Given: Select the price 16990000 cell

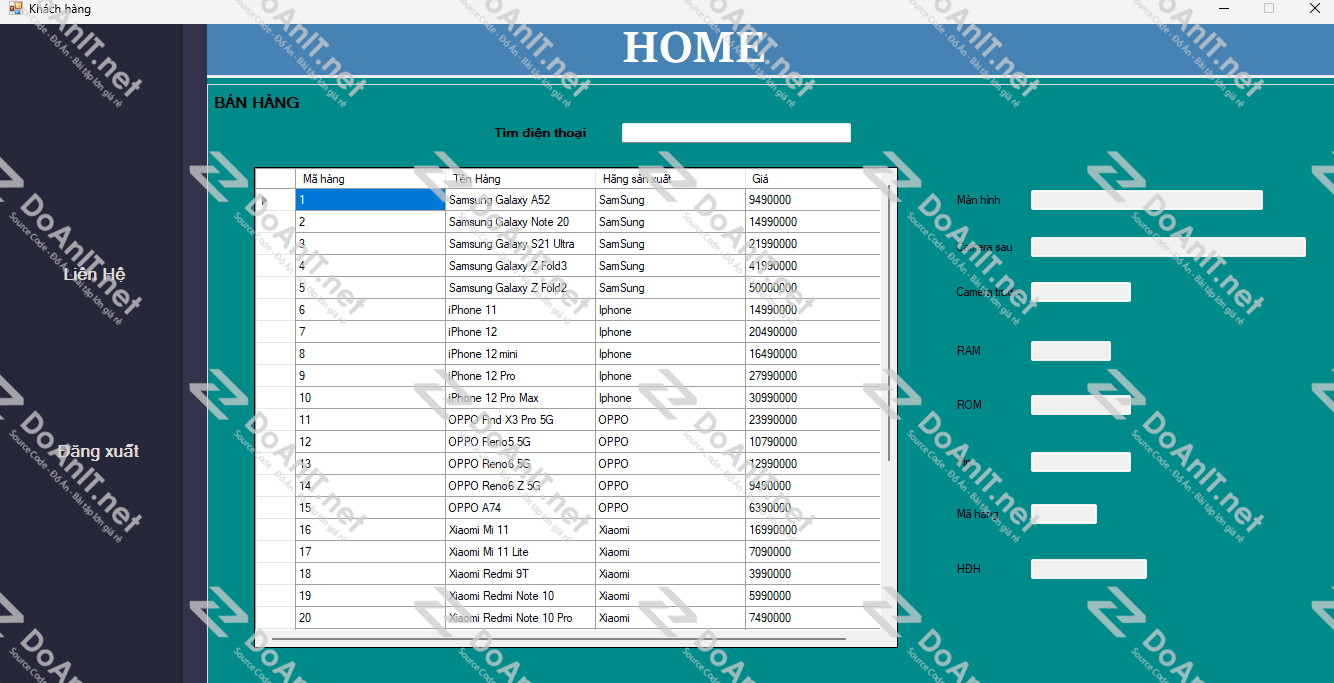Looking at the screenshot, I should point(813,530).
